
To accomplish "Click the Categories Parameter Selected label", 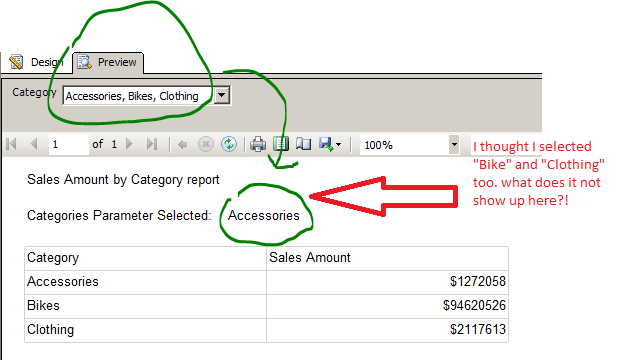I will coord(119,216).
